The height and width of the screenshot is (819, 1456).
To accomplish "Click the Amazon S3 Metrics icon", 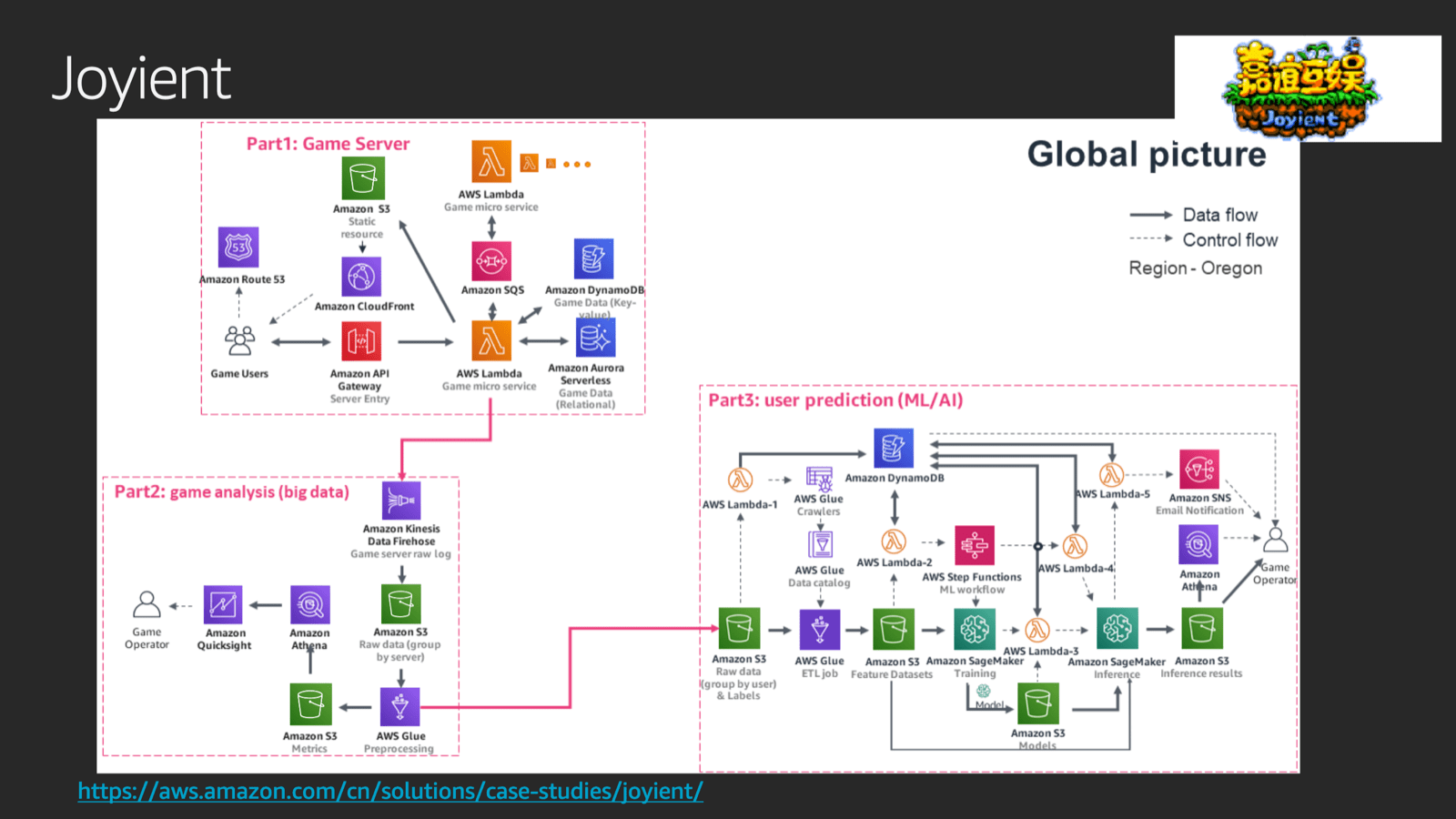I will pos(310,705).
